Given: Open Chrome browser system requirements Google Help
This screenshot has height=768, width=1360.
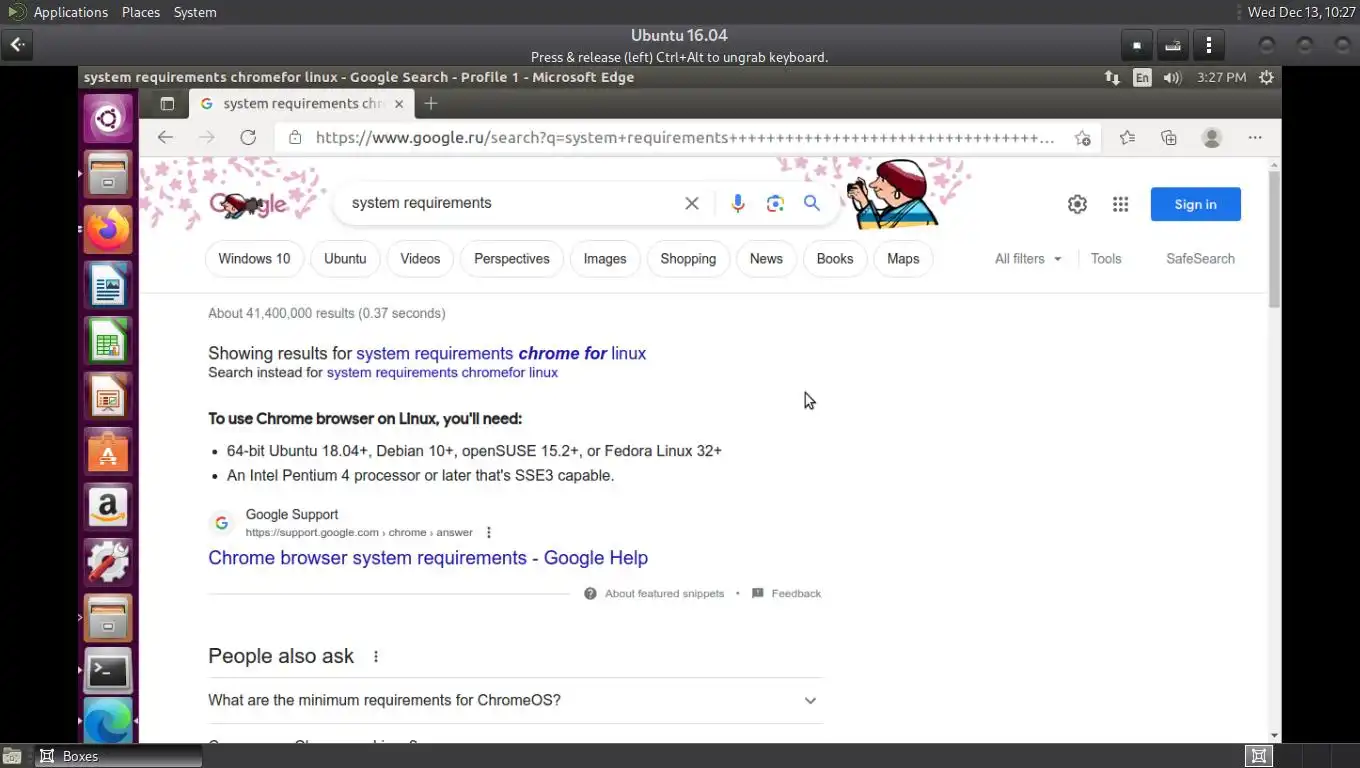Looking at the screenshot, I should 428,558.
